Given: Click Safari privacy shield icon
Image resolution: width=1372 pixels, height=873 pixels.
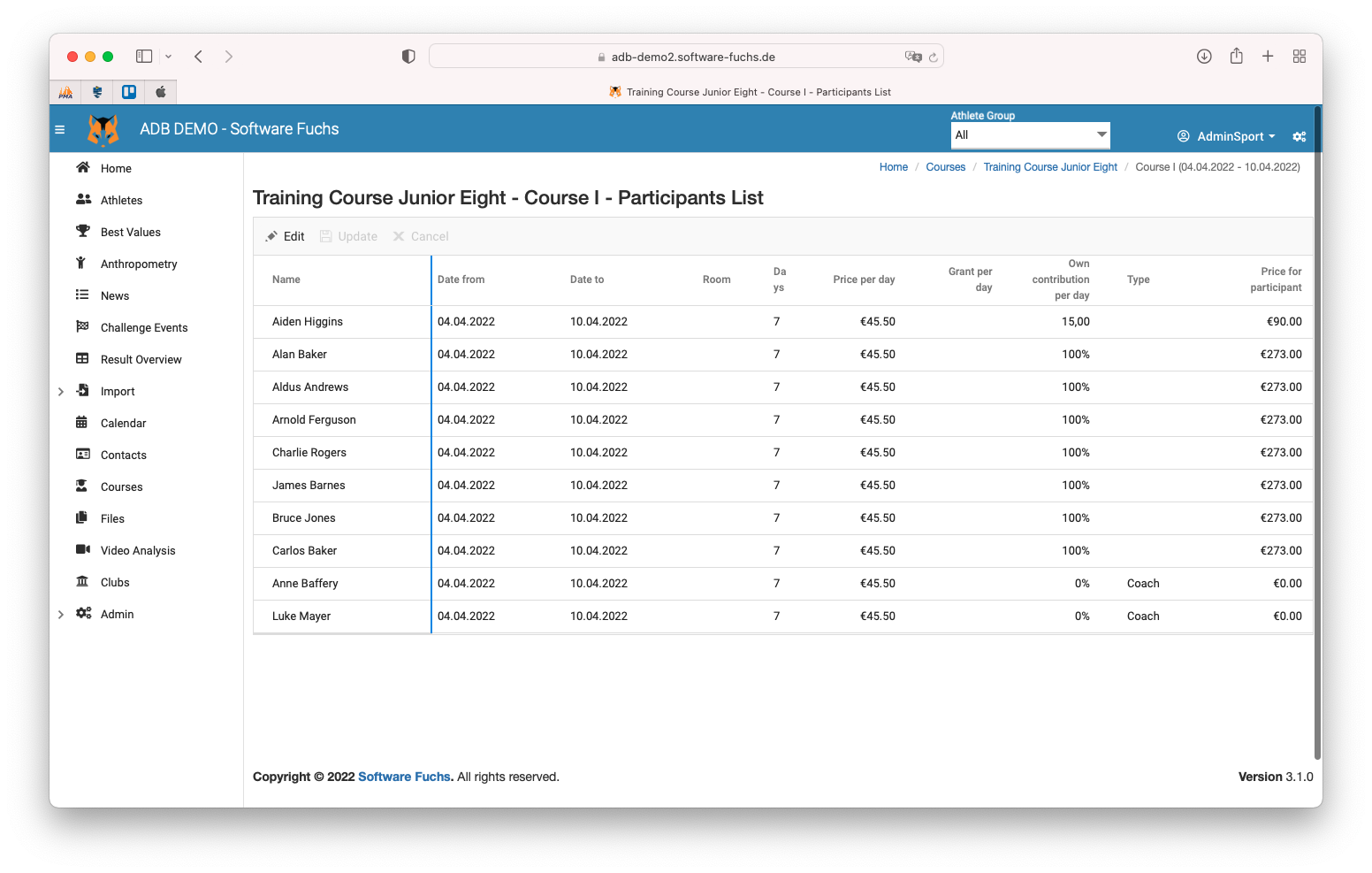Looking at the screenshot, I should [408, 57].
